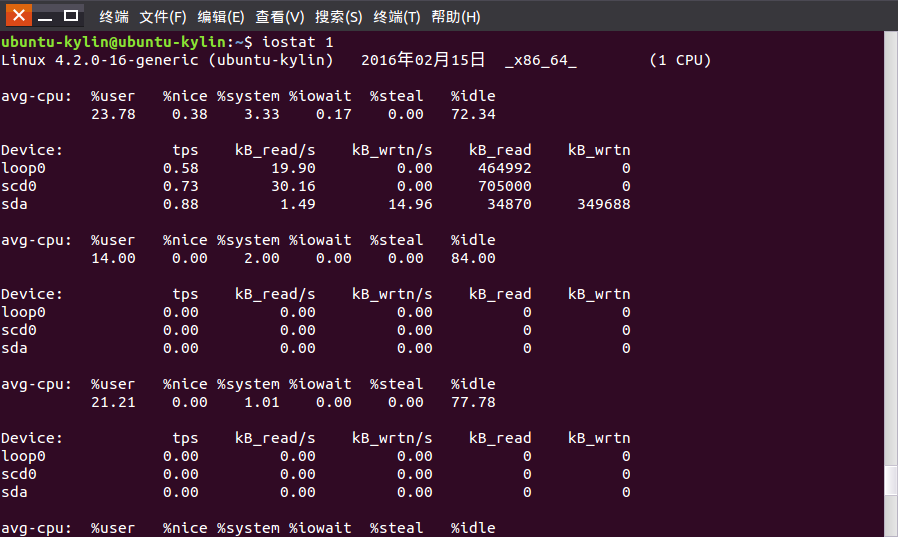This screenshot has width=898, height=537.
Task: Click the first 'kB_wrtn/s' column header
Action: click(392, 150)
